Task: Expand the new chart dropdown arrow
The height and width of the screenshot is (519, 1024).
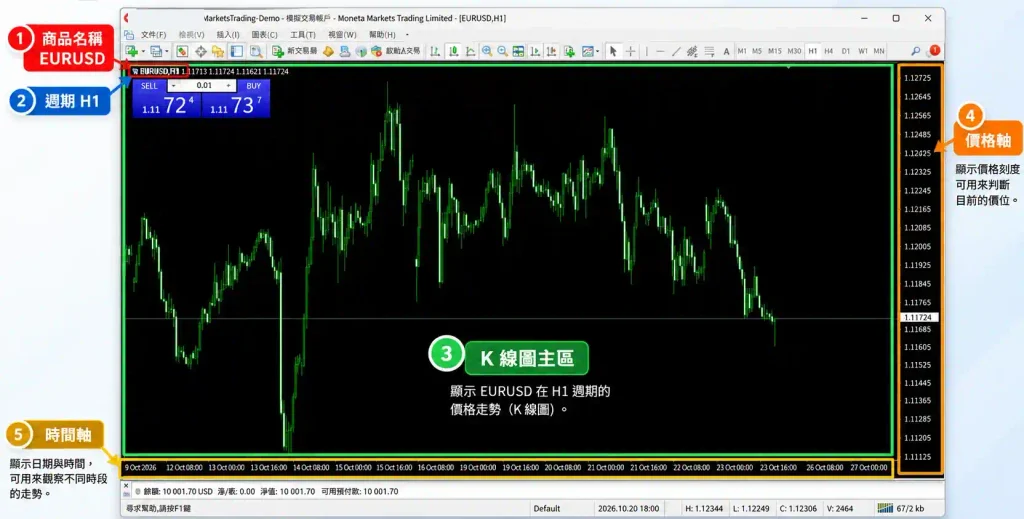Action: tap(143, 51)
